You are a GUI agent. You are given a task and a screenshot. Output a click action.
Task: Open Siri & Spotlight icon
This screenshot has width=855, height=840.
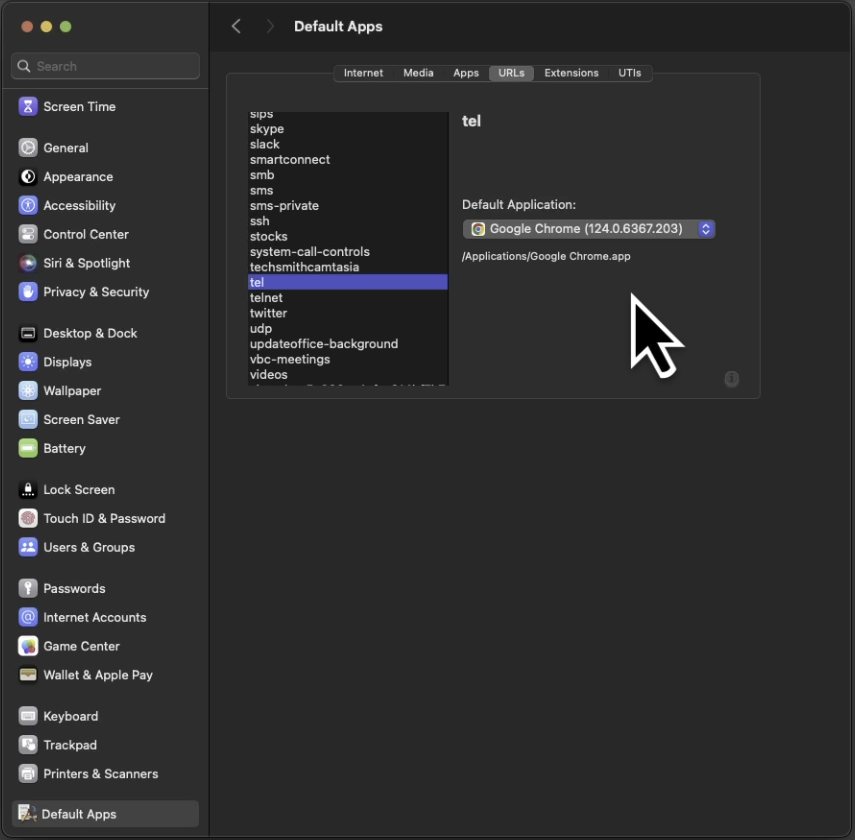point(28,263)
